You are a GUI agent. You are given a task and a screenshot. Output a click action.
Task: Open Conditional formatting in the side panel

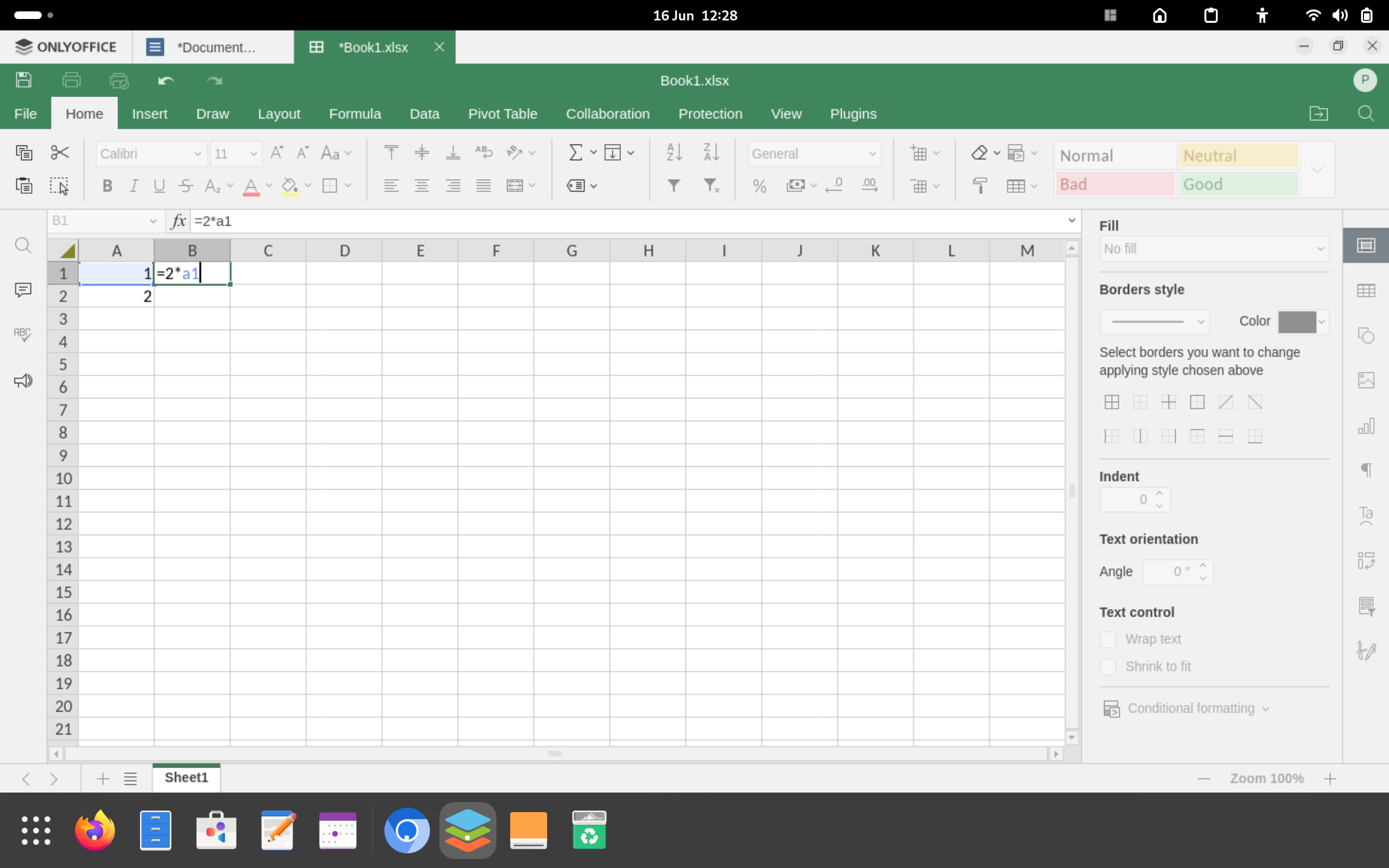[x=1186, y=708]
